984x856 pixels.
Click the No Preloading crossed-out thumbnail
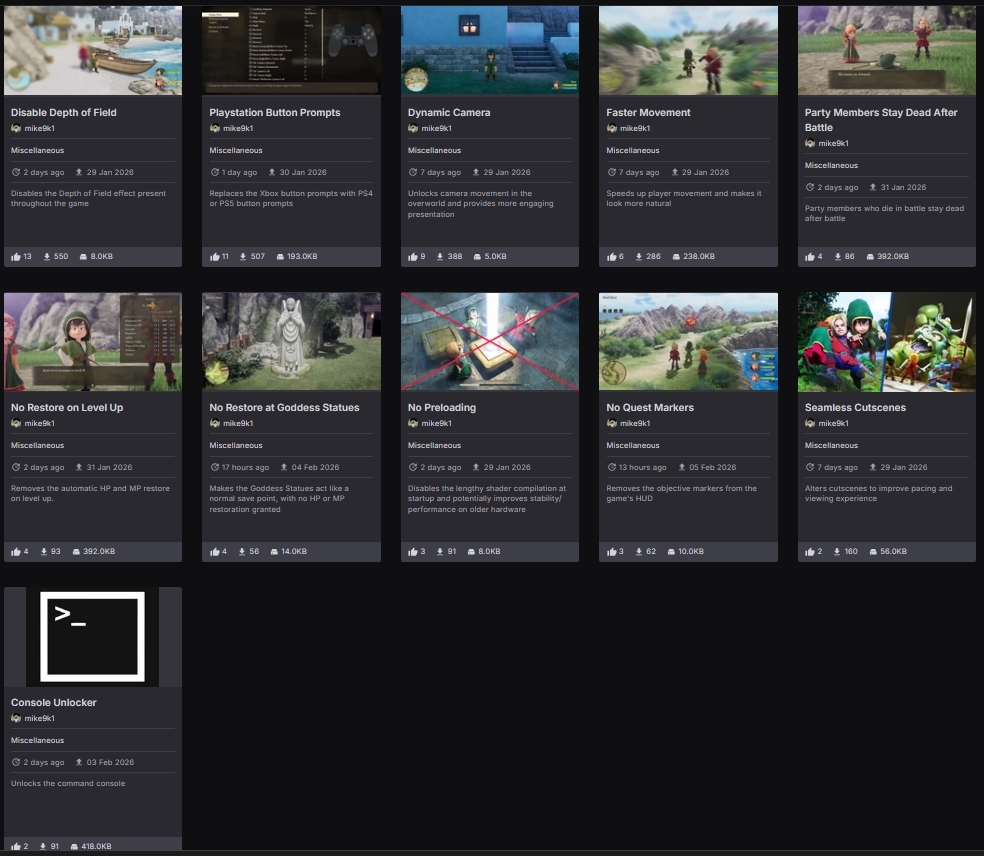489,341
